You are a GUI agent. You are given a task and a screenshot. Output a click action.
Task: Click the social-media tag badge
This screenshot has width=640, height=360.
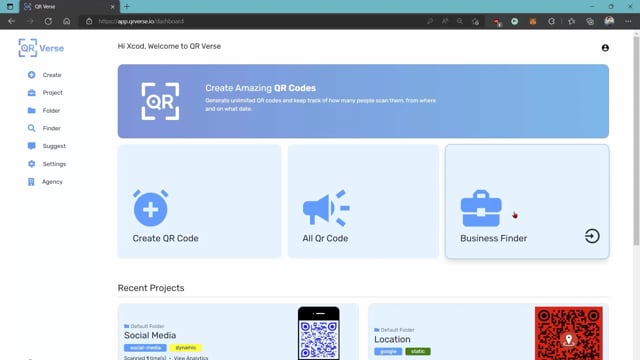(145, 348)
